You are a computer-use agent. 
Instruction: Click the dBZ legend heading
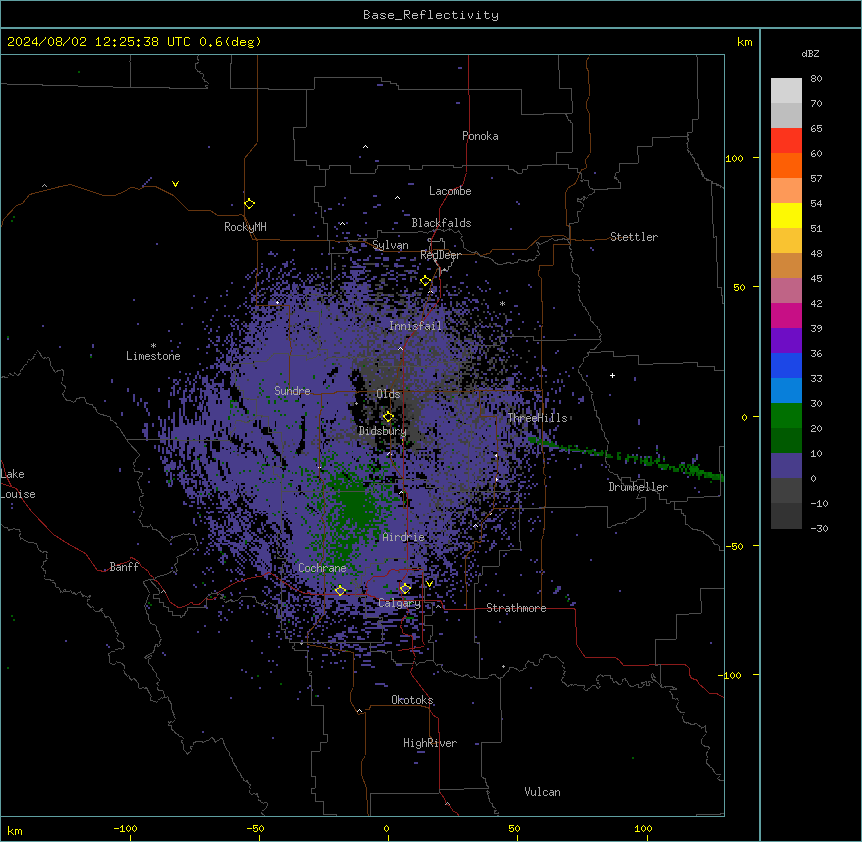[810, 53]
